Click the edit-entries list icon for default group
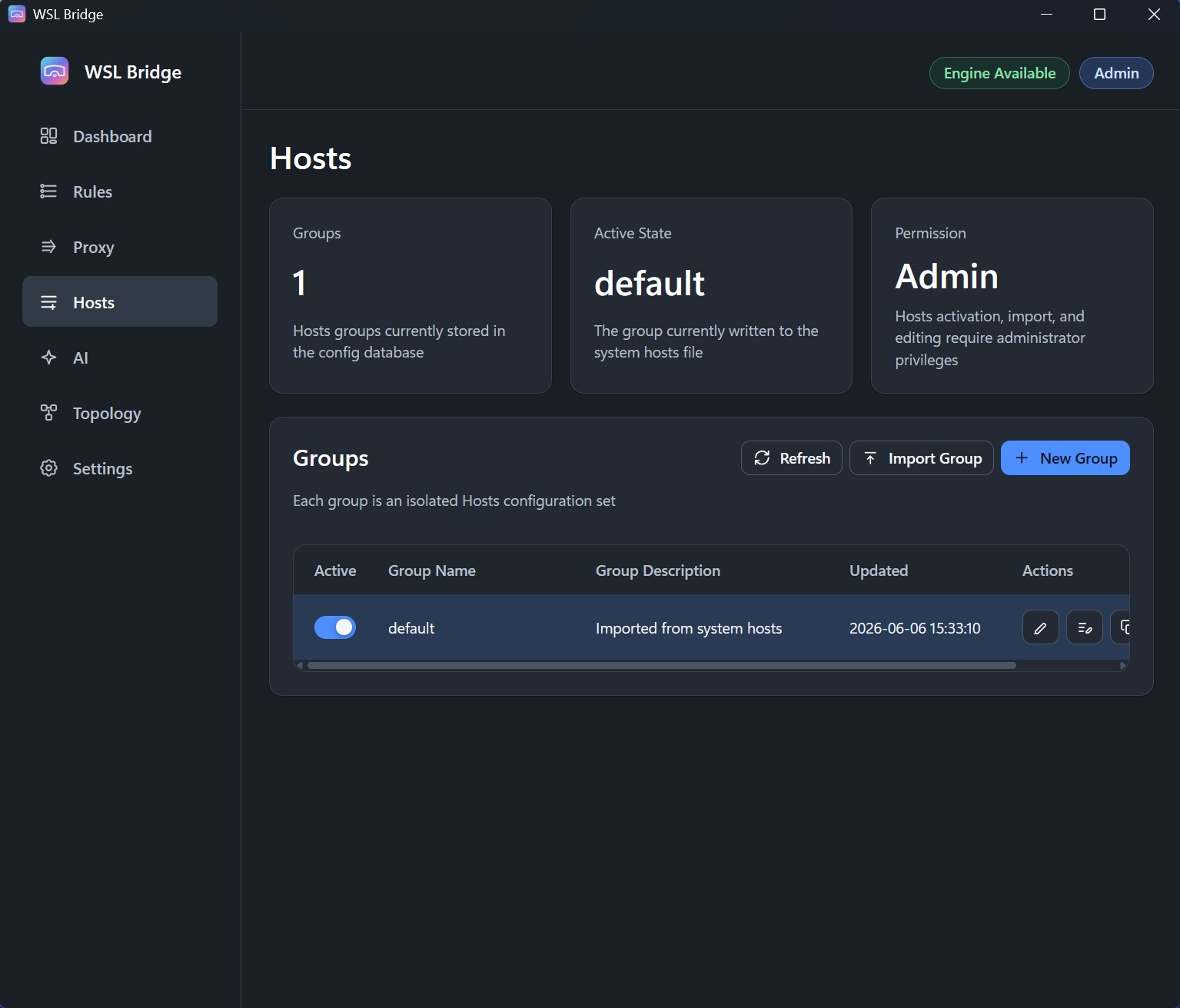The image size is (1180, 1008). click(1085, 627)
